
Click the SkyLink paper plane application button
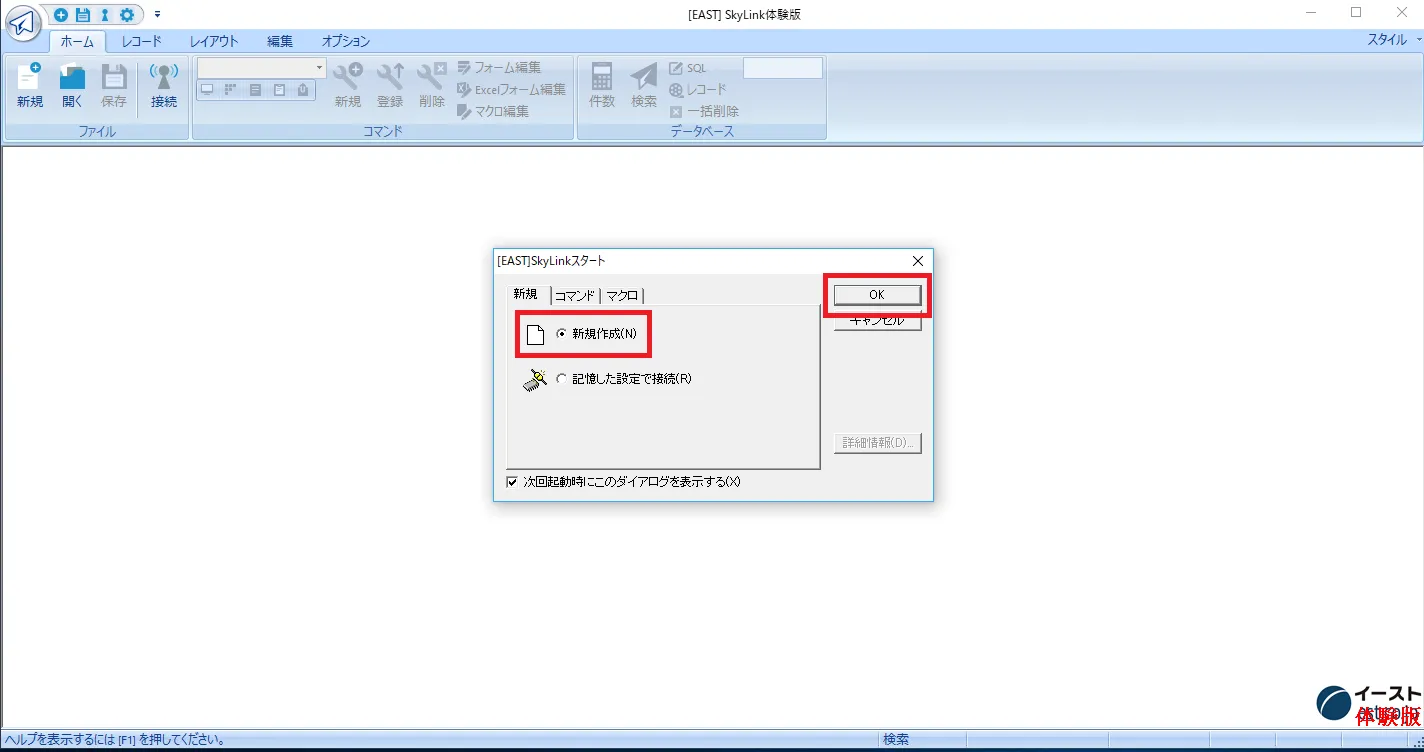point(22,22)
